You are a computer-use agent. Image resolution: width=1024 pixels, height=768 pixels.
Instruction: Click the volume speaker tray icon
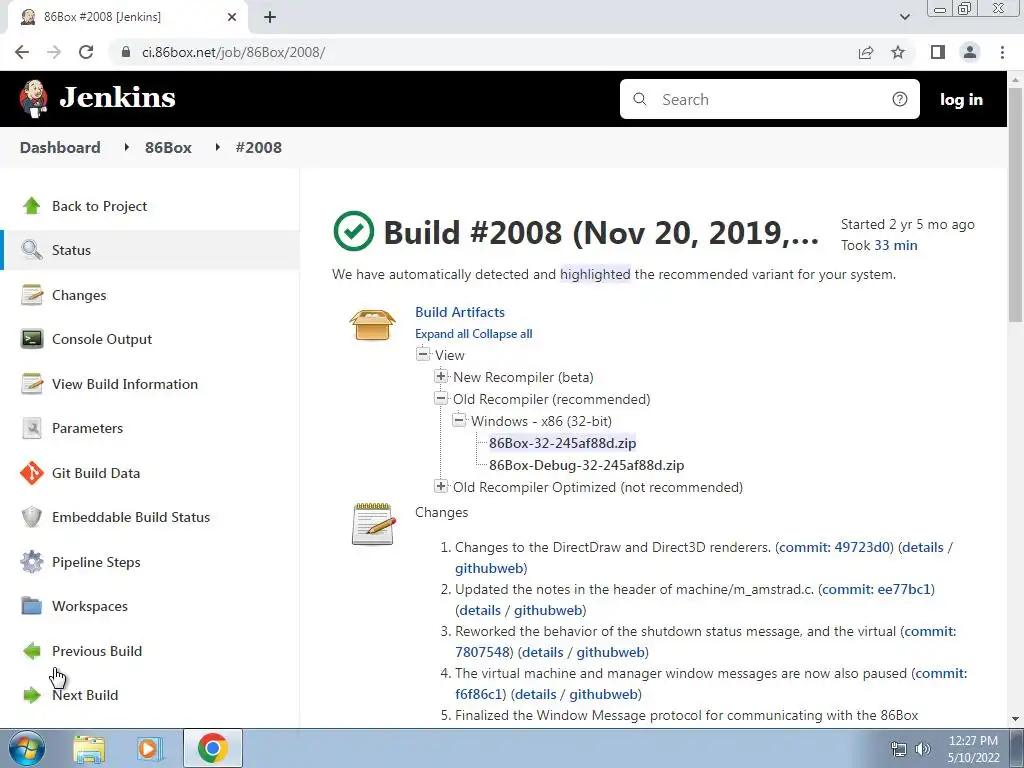(x=923, y=749)
